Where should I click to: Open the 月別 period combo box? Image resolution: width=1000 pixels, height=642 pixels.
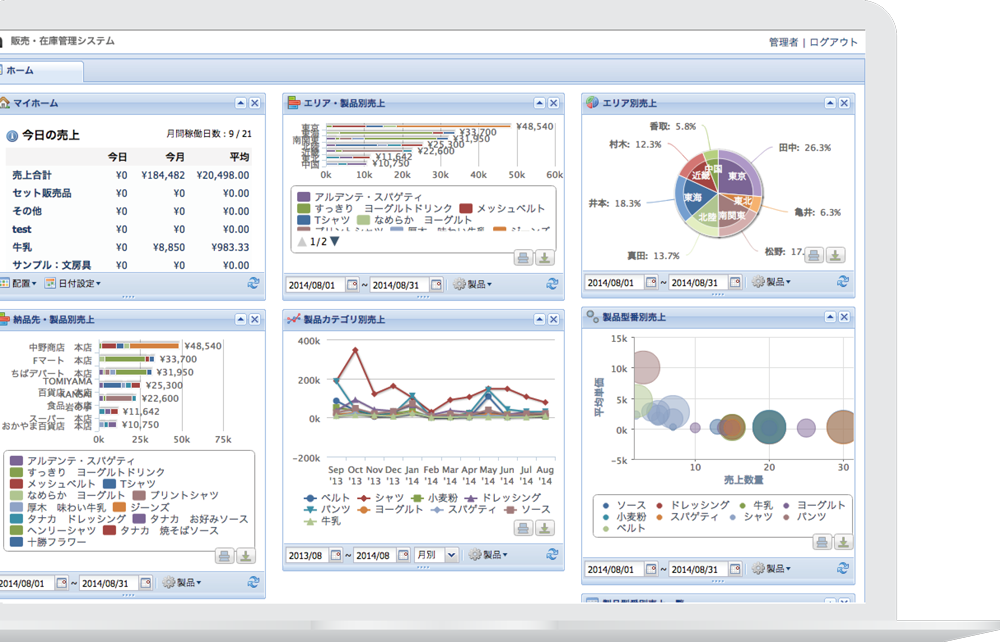point(436,555)
